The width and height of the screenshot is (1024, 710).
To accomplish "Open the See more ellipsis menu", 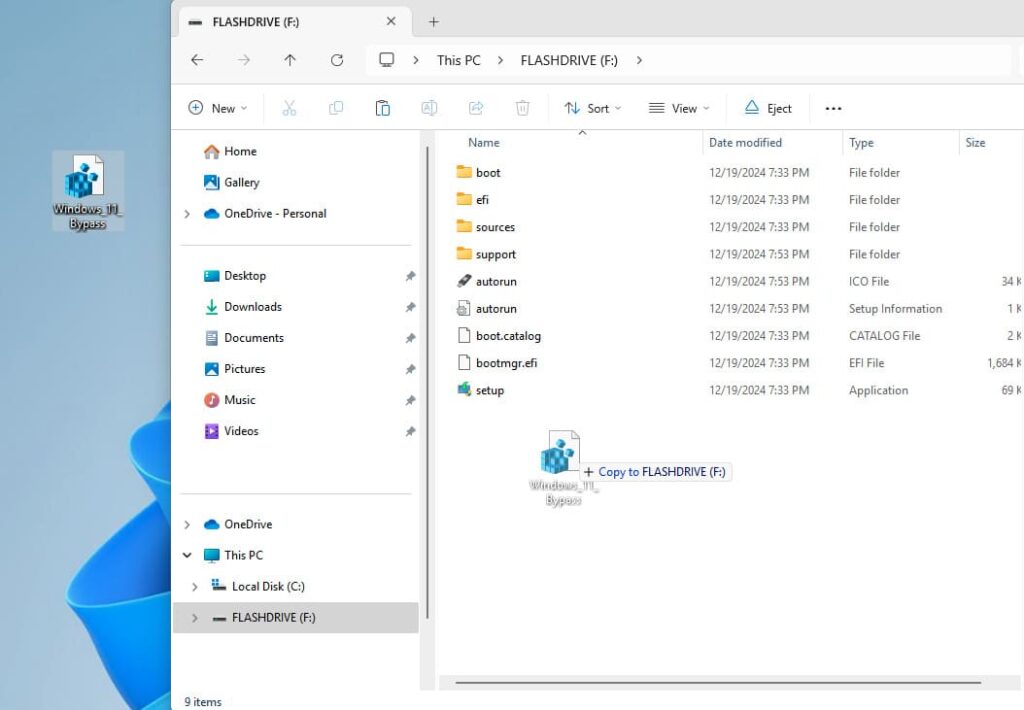I will pos(833,108).
